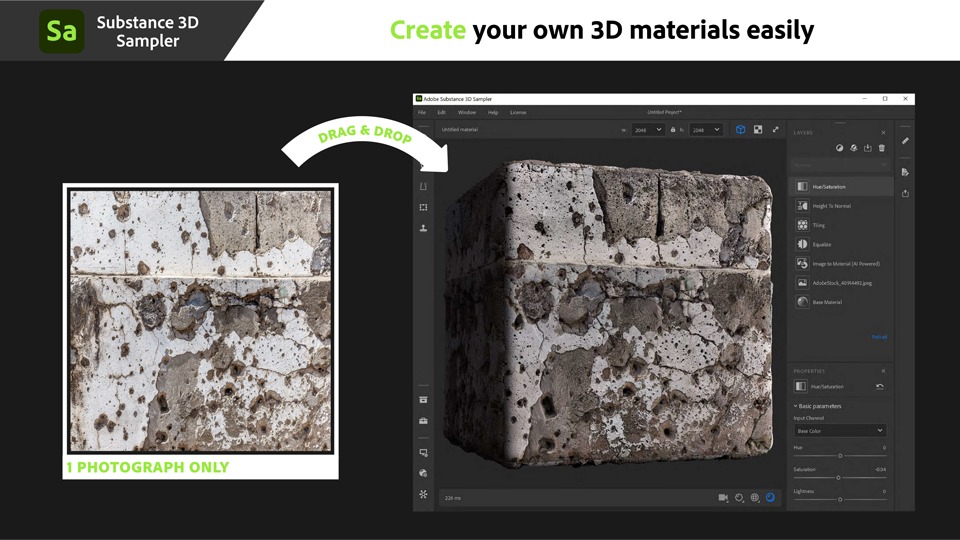The width and height of the screenshot is (960, 540).
Task: Open the File menu
Action: (422, 113)
